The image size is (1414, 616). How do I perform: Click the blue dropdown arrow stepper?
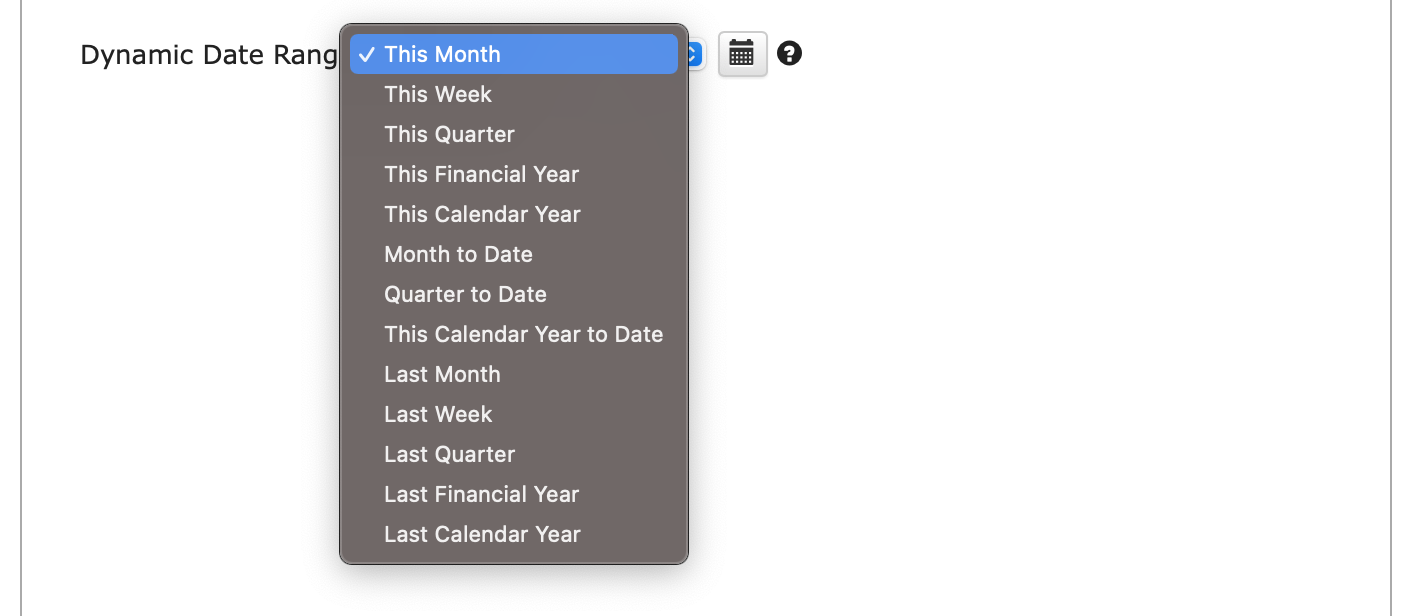(x=697, y=54)
